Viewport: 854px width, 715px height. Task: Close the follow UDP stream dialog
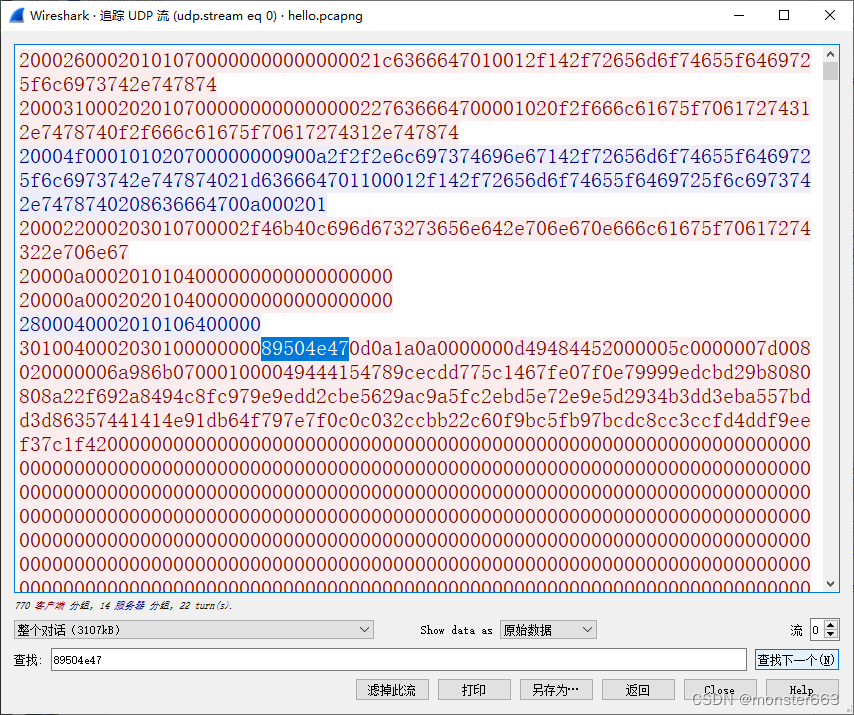[x=720, y=689]
